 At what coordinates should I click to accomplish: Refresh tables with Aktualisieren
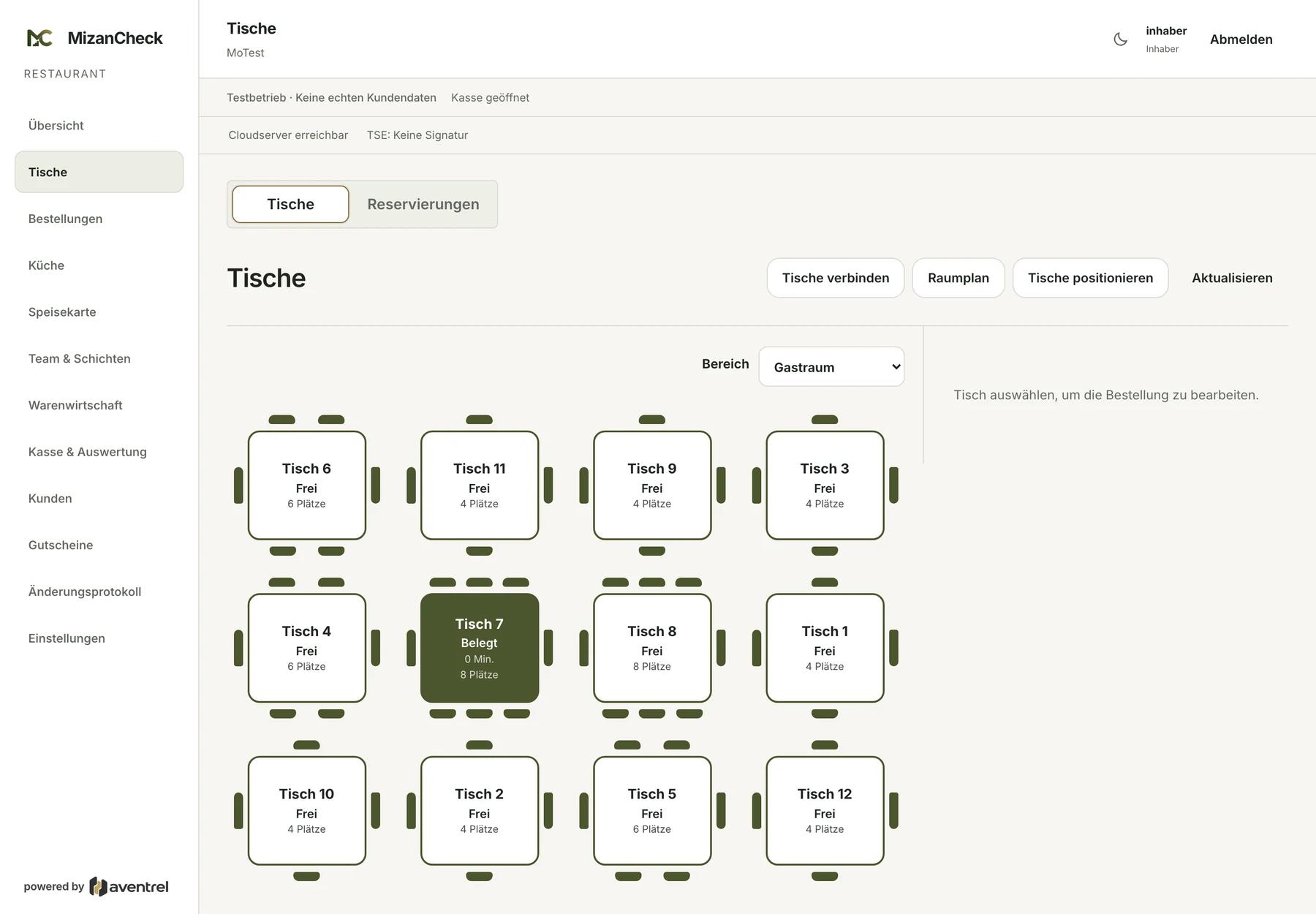click(1232, 278)
